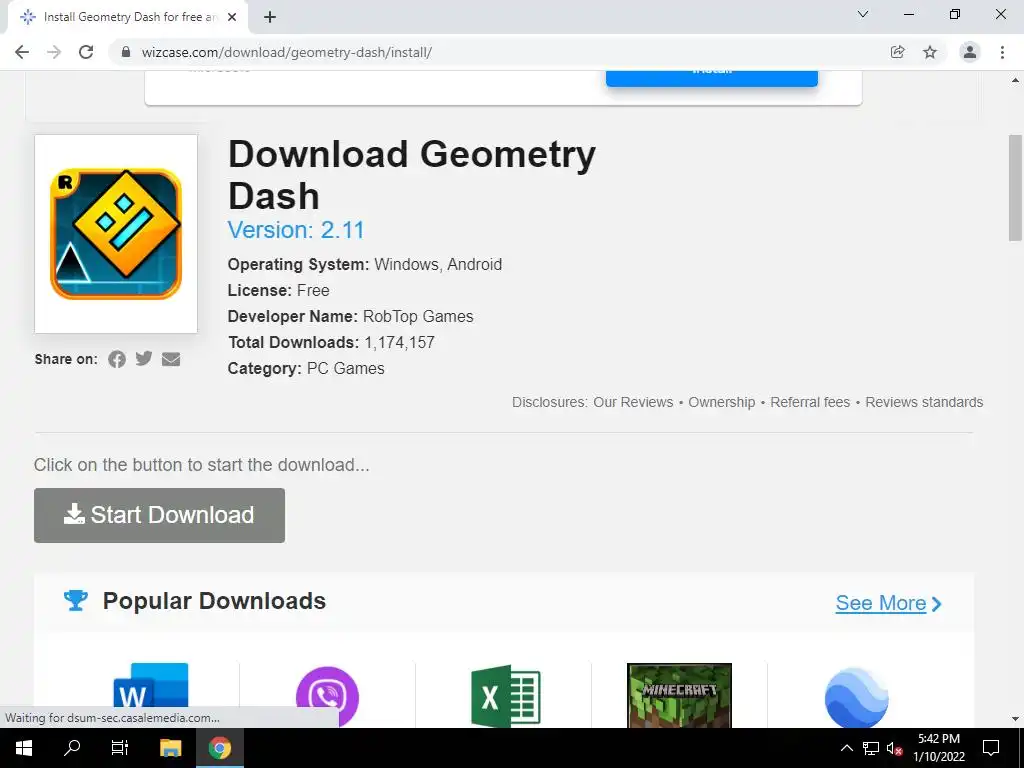Open the Minecraft popular download
This screenshot has height=768, width=1024.
pos(679,695)
